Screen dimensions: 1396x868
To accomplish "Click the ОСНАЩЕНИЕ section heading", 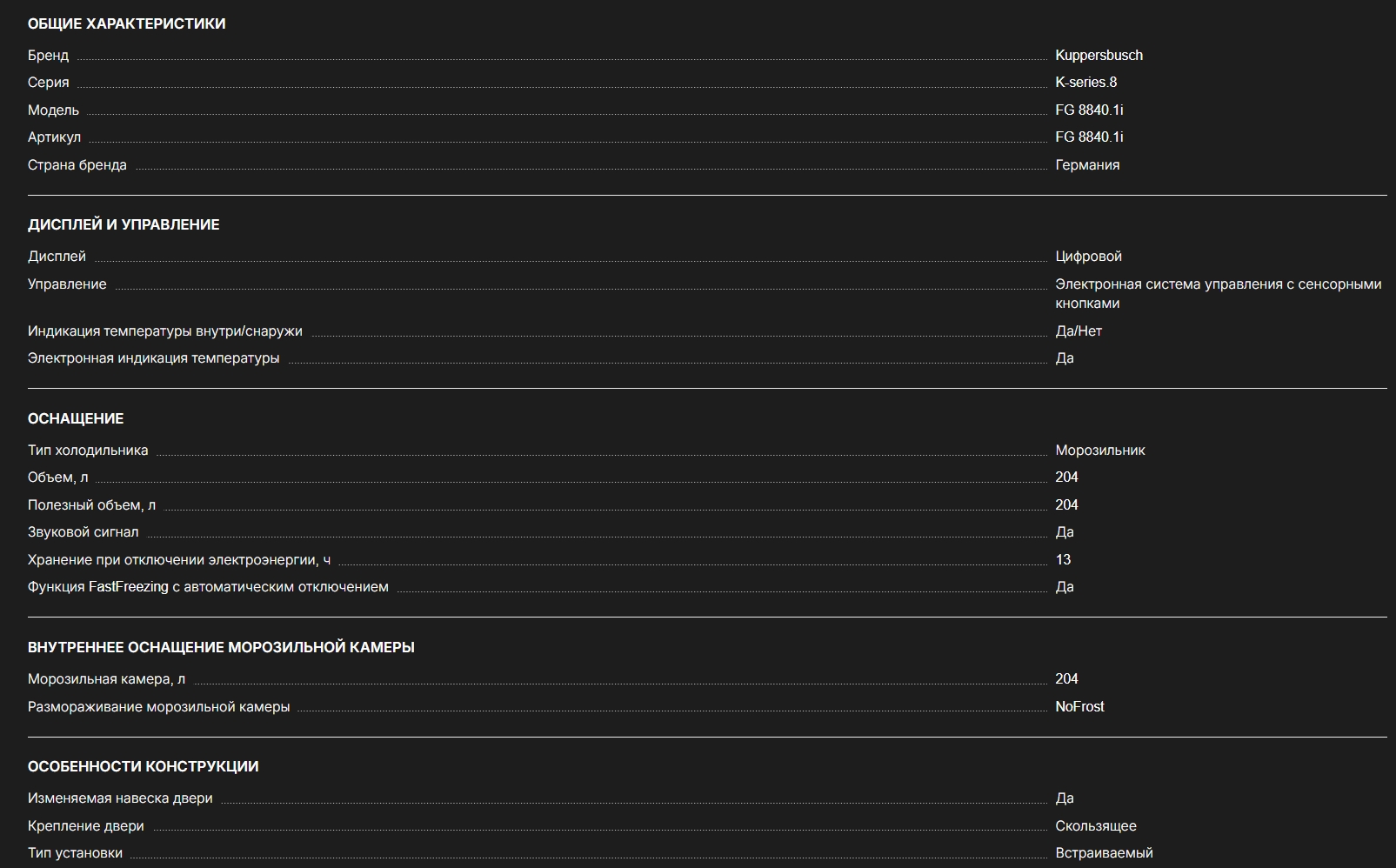I will [76, 418].
